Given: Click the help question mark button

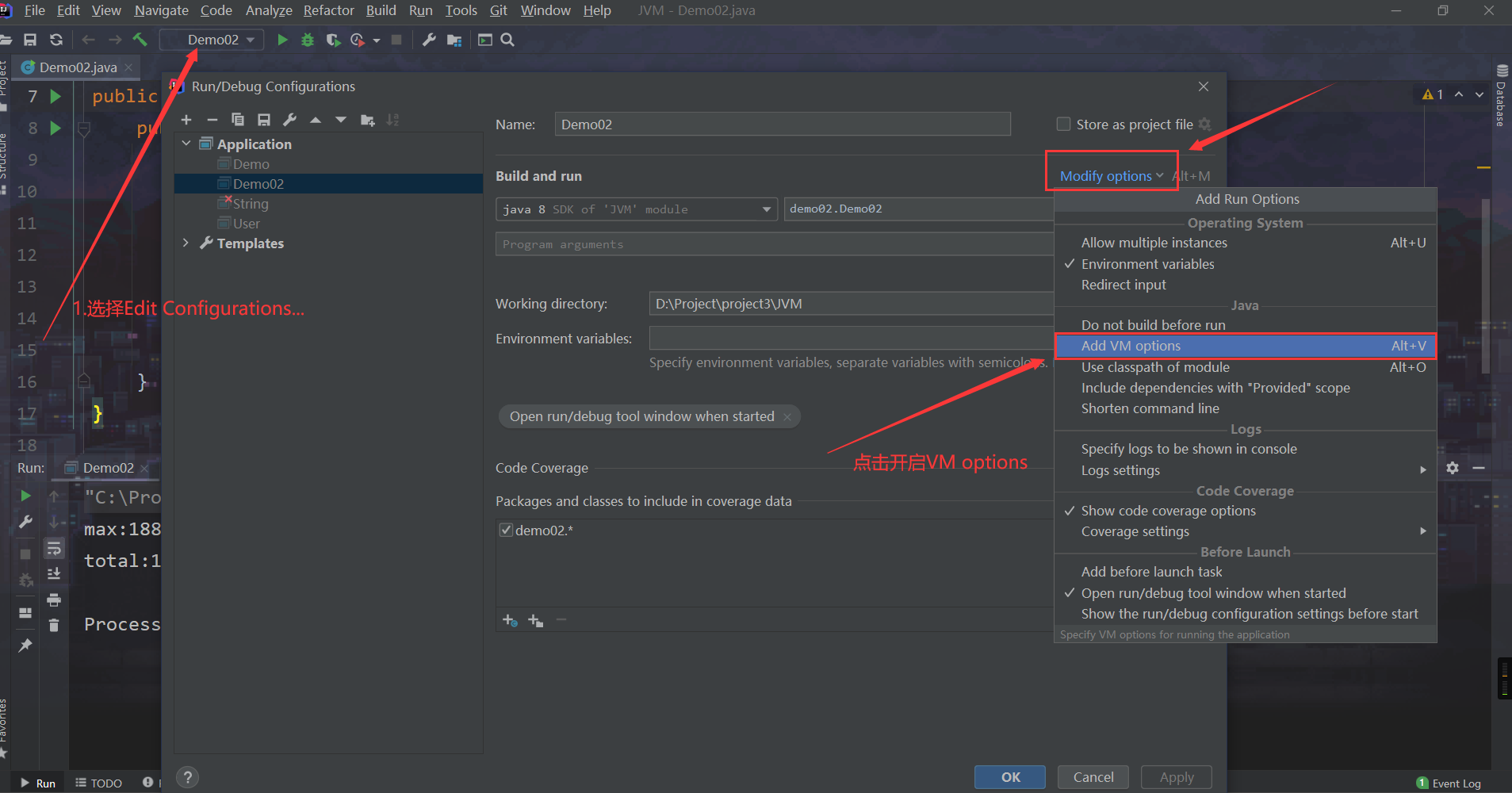Looking at the screenshot, I should pyautogui.click(x=187, y=777).
